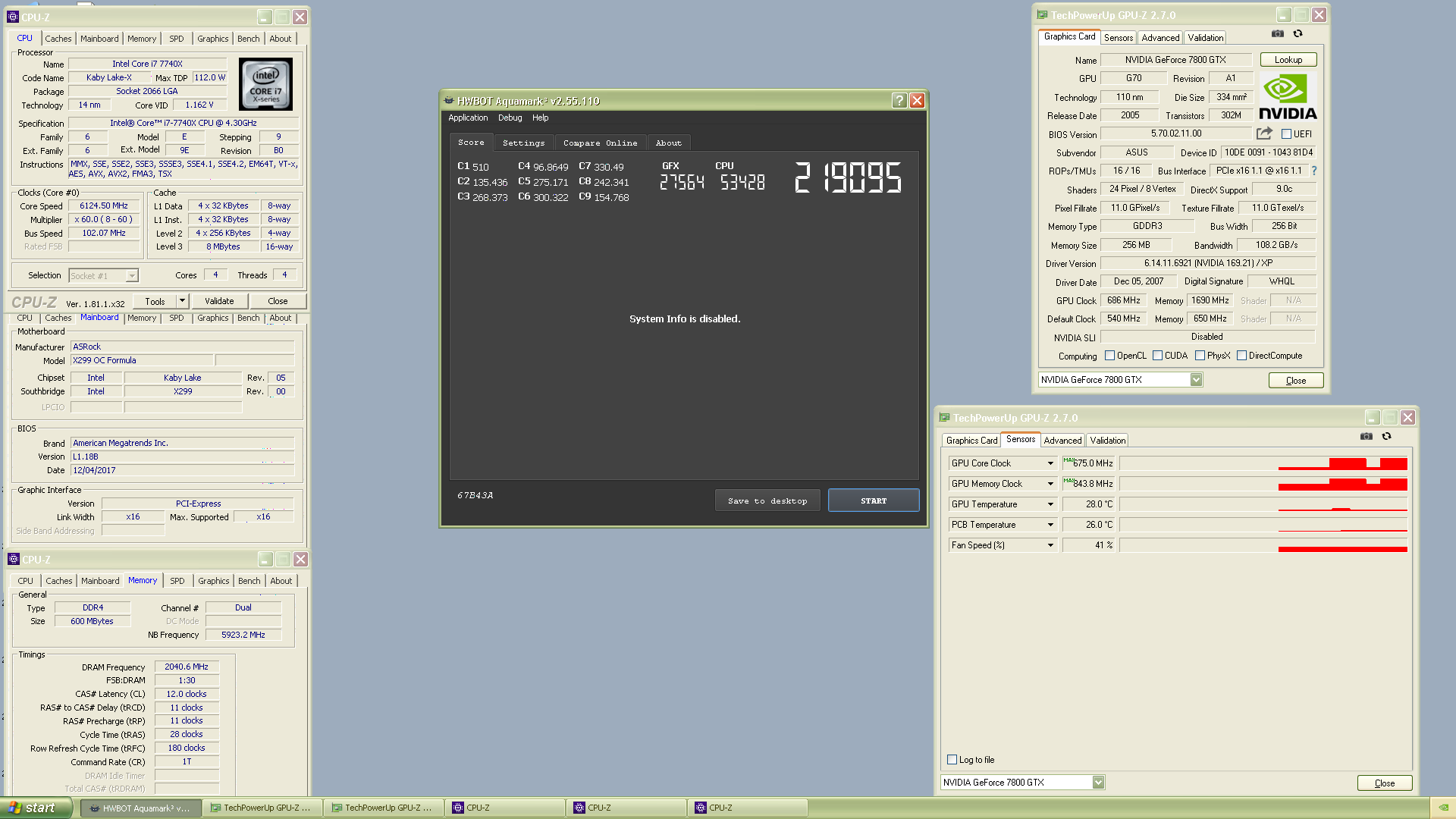Image resolution: width=1456 pixels, height=819 pixels.
Task: Open the GPU Memory Clock sensor dropdown
Action: click(x=1050, y=484)
